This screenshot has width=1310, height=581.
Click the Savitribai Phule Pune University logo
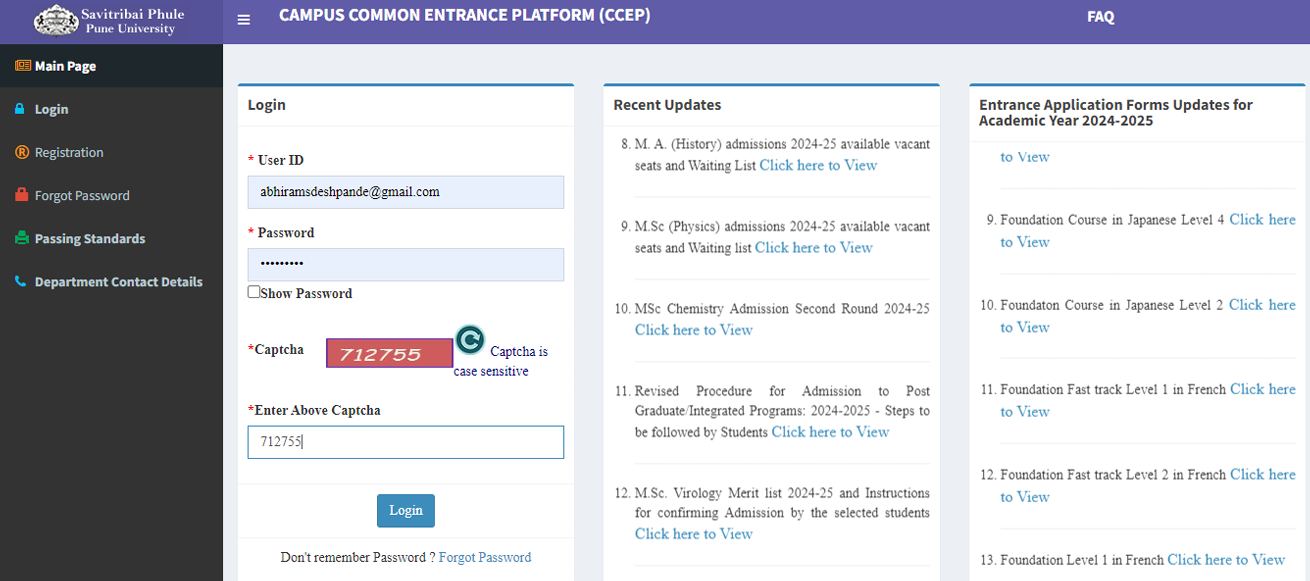[111, 21]
